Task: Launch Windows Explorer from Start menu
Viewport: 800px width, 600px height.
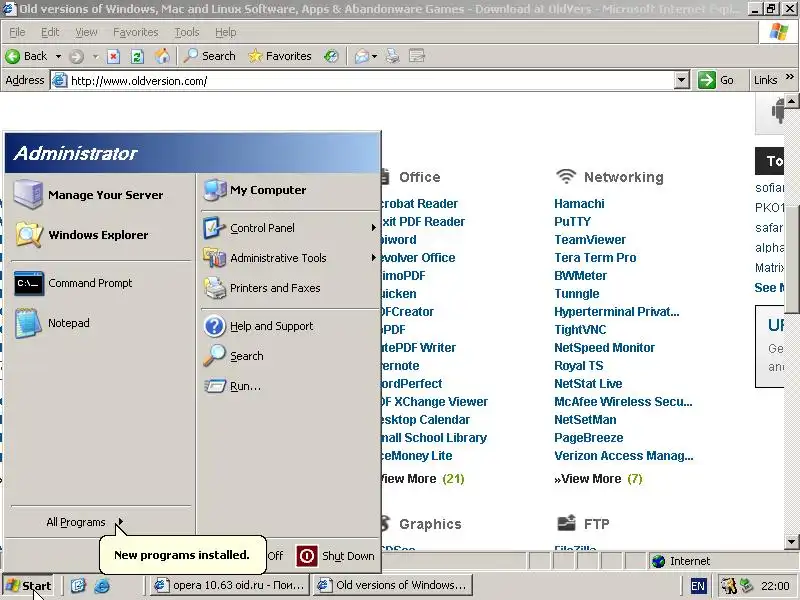Action: pyautogui.click(x=99, y=235)
